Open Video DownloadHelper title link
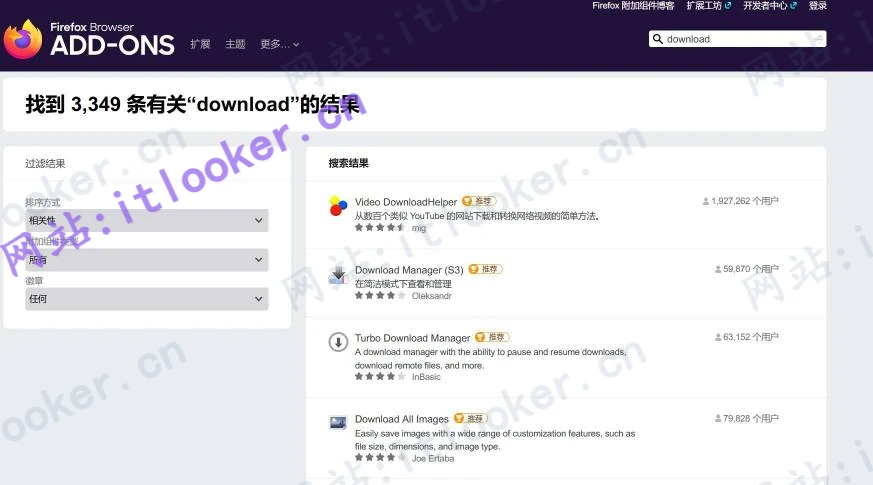 tap(406, 202)
